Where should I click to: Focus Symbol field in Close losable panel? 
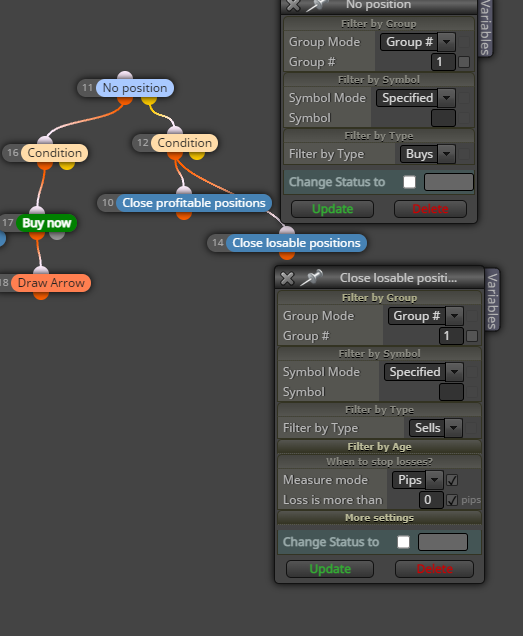[x=451, y=392]
